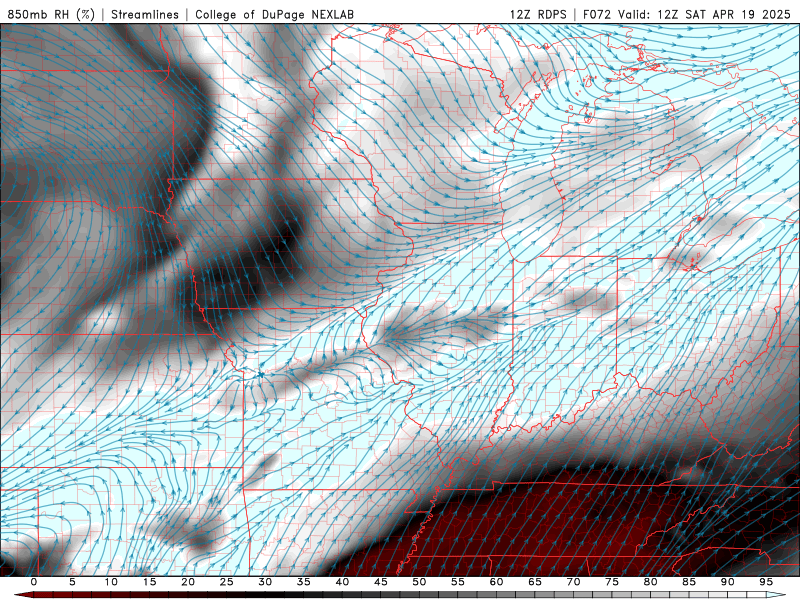Screen dimensions: 800x600
Task: Click the '850mb RH (%)' title text
Action: (x=51, y=14)
